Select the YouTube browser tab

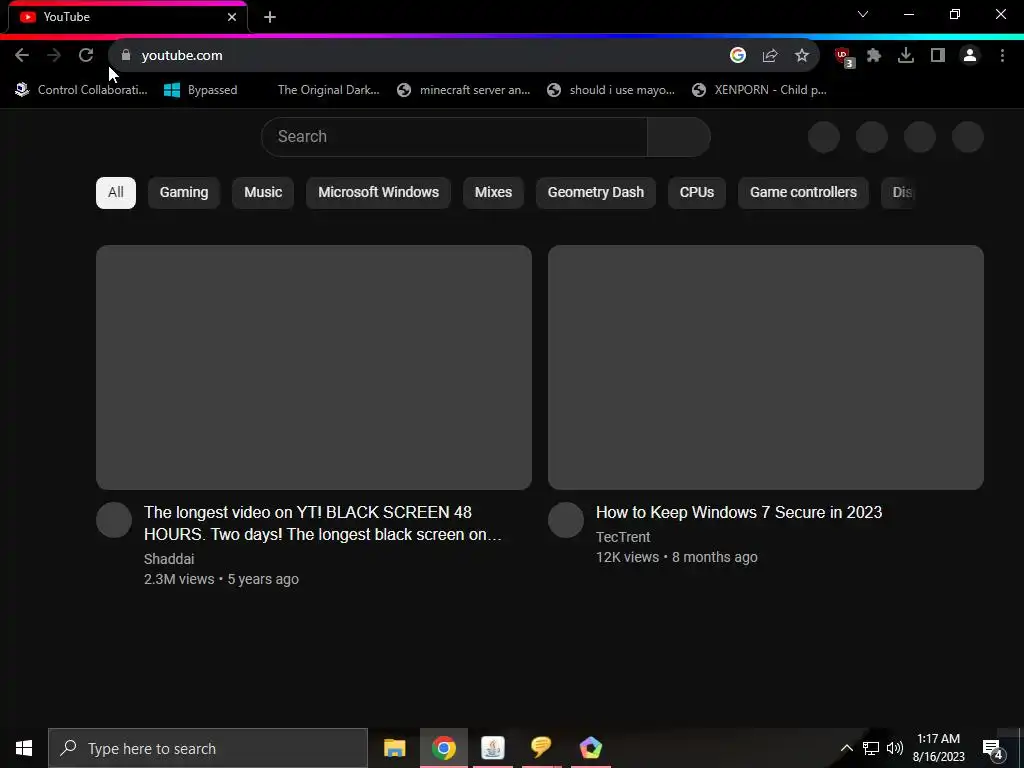tap(127, 17)
